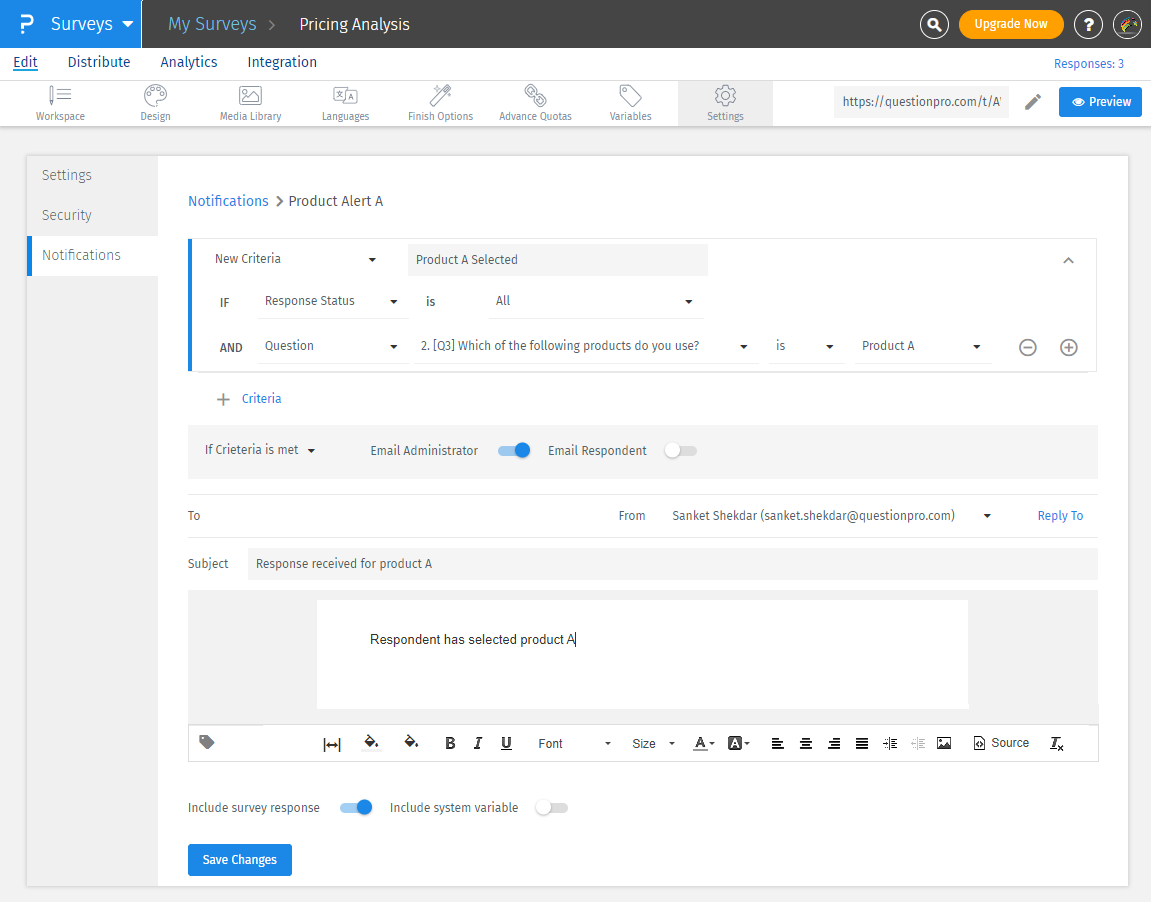Open the survey link edit pencil icon
The image size is (1151, 902).
pos(1033,101)
